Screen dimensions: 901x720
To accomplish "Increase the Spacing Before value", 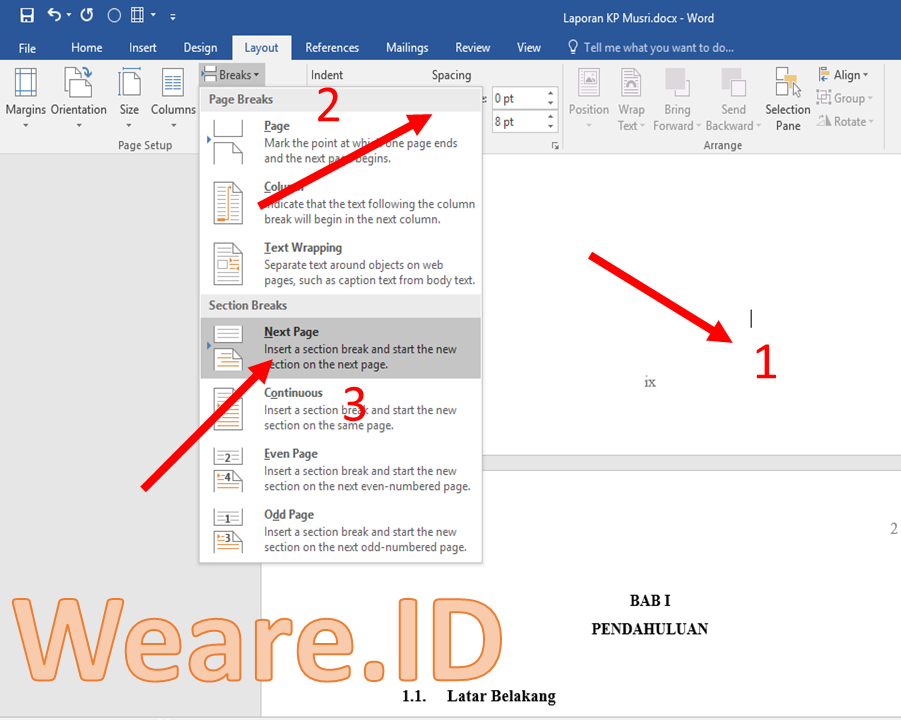I will tap(550, 93).
